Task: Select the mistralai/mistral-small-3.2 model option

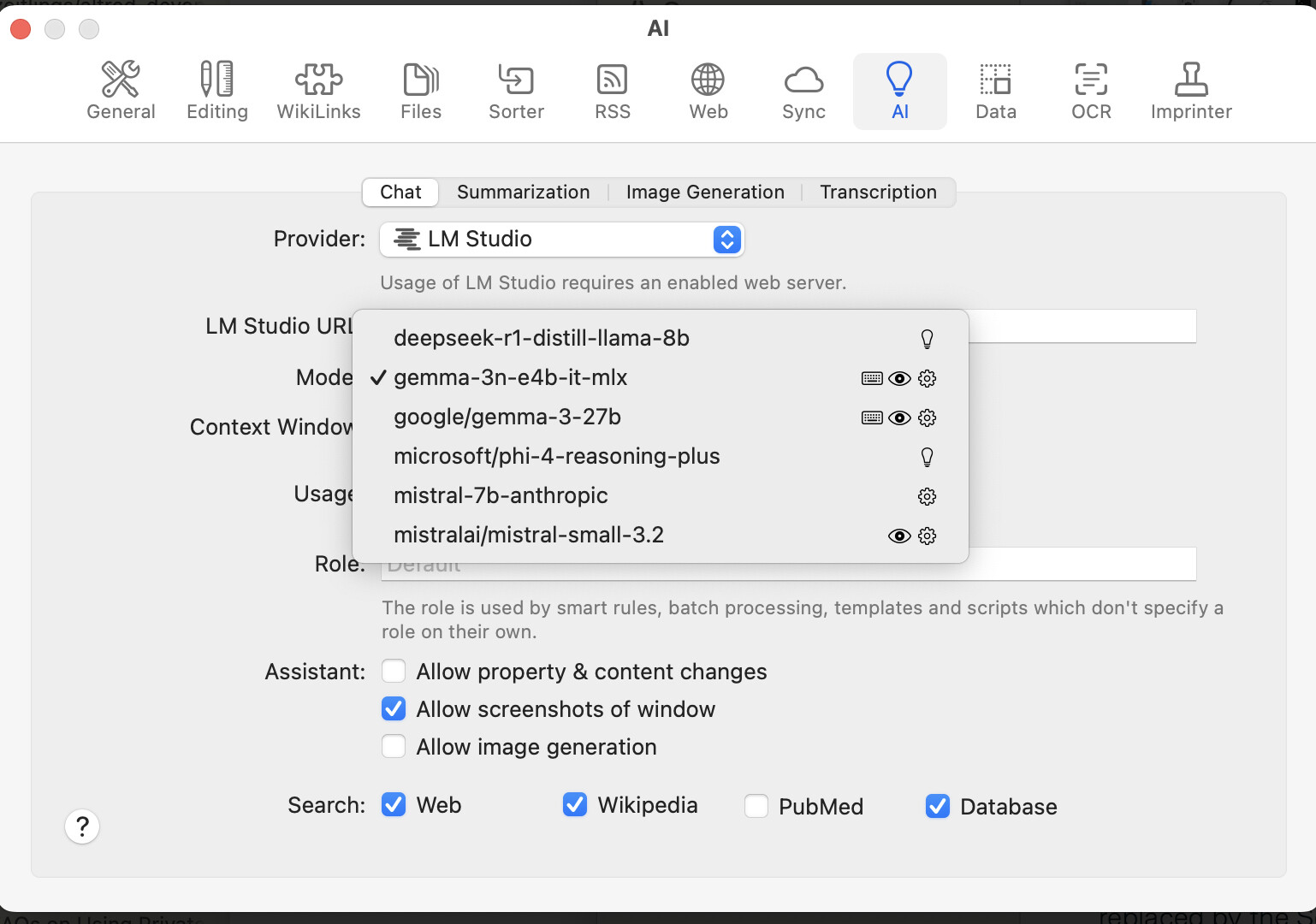Action: click(528, 536)
